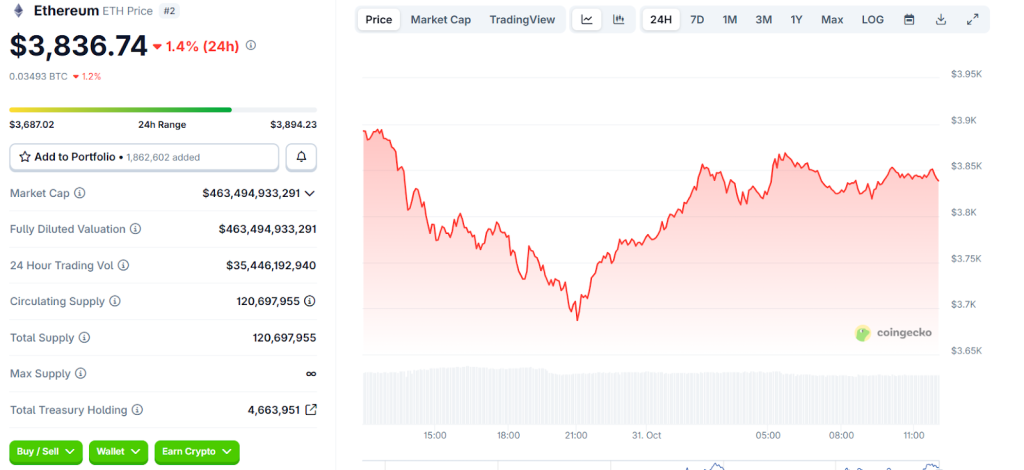The width and height of the screenshot is (1024, 470).
Task: Click the line chart view icon
Action: tap(587, 20)
